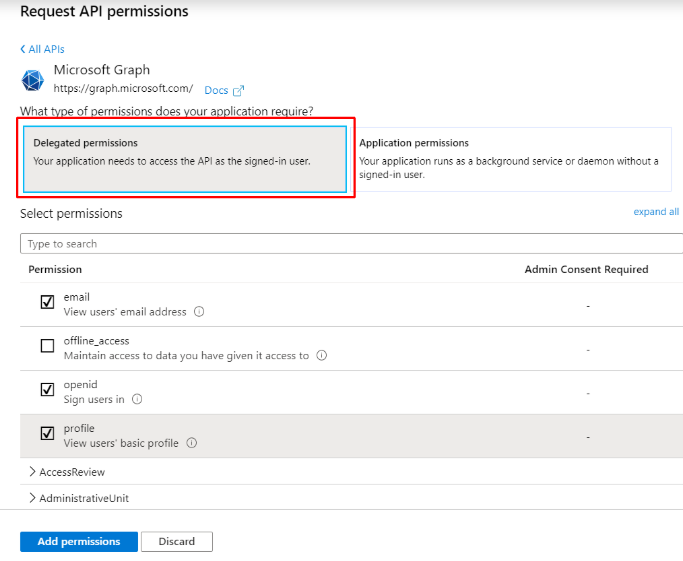Image resolution: width=683 pixels, height=561 pixels.
Task: Select the Delegated permissions option
Action: pyautogui.click(x=184, y=158)
